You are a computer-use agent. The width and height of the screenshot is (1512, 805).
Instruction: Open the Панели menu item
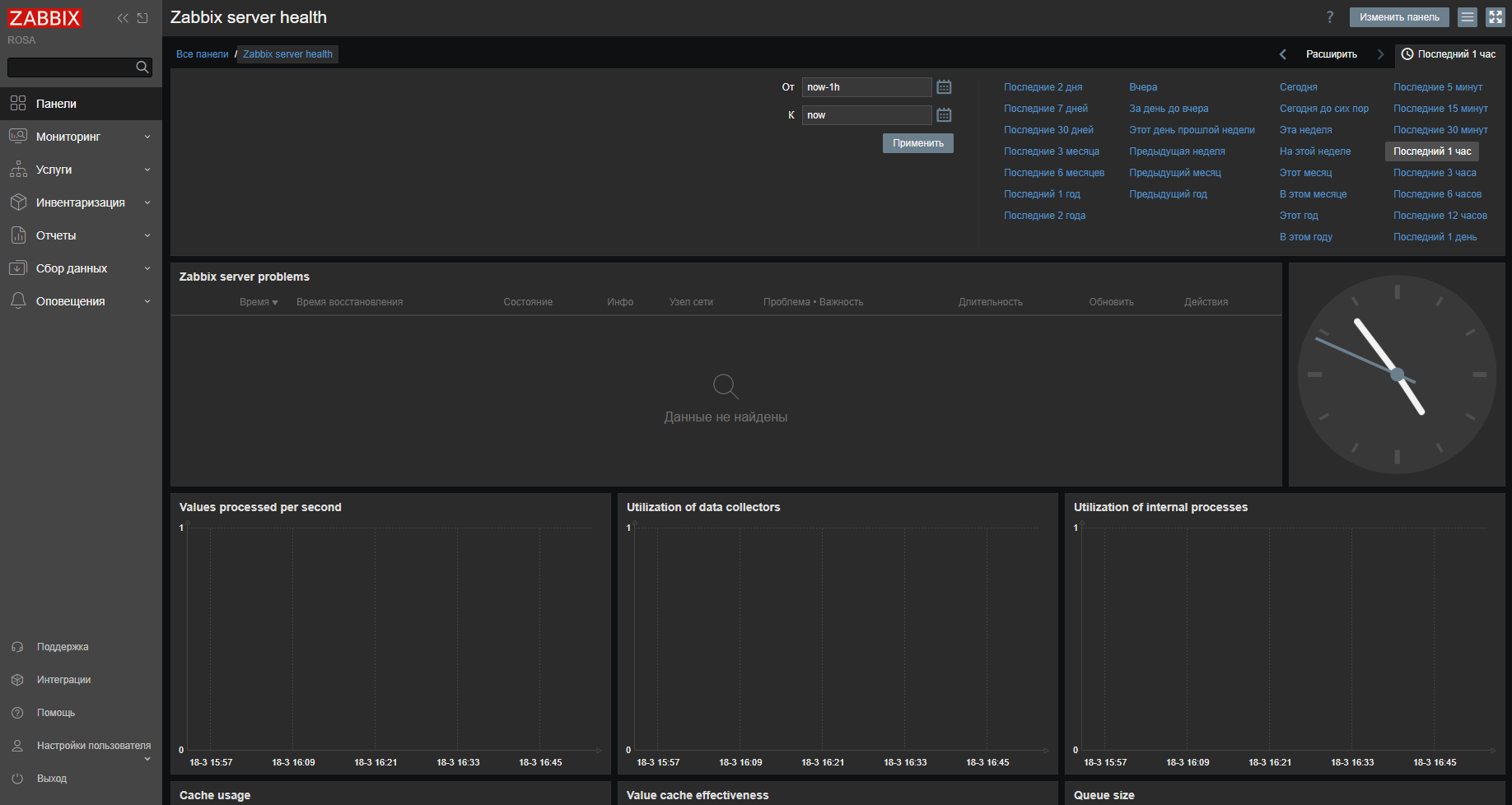pyautogui.click(x=56, y=104)
